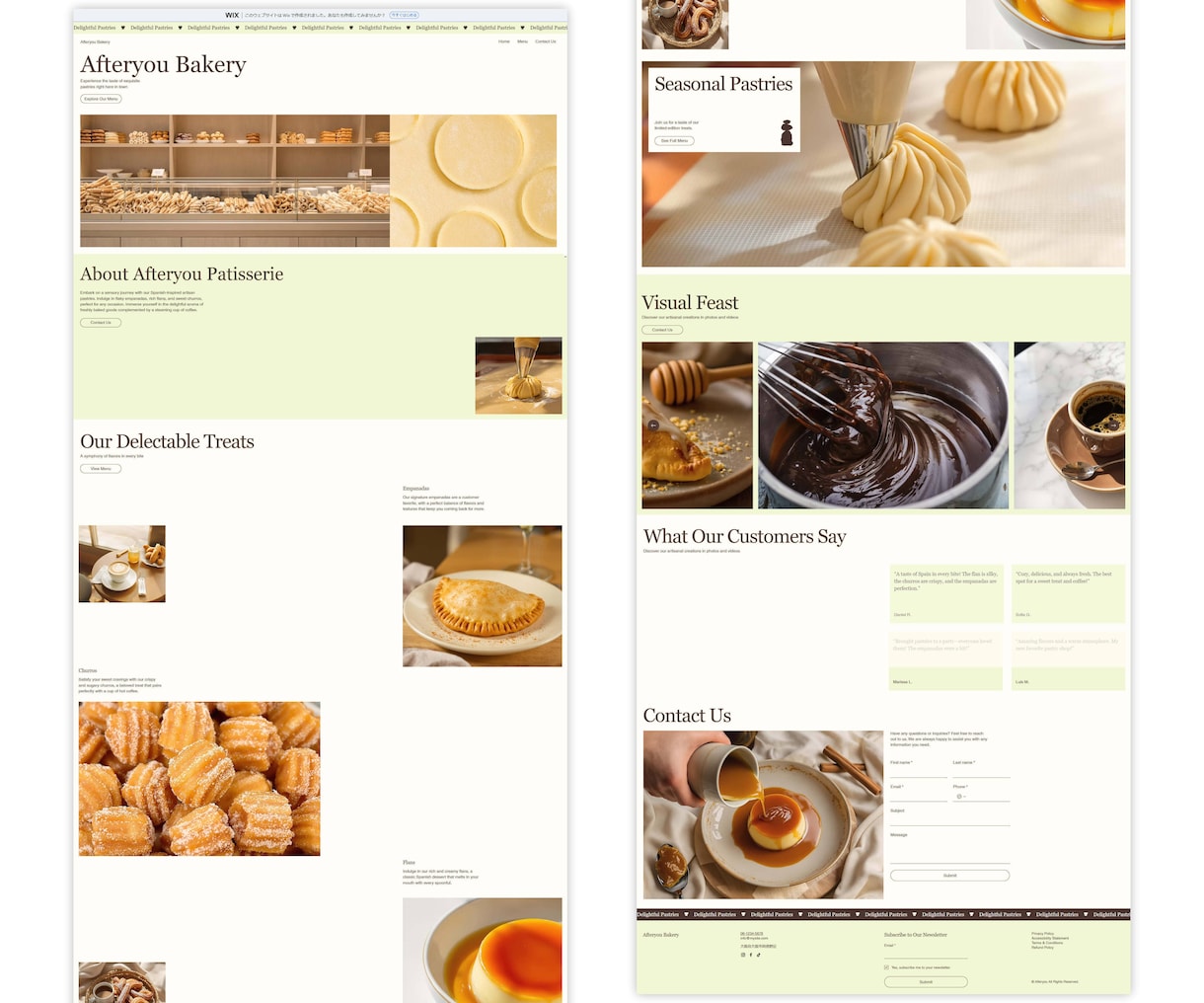Open the phone country code dropdown
1204x1003 pixels.
(x=960, y=796)
